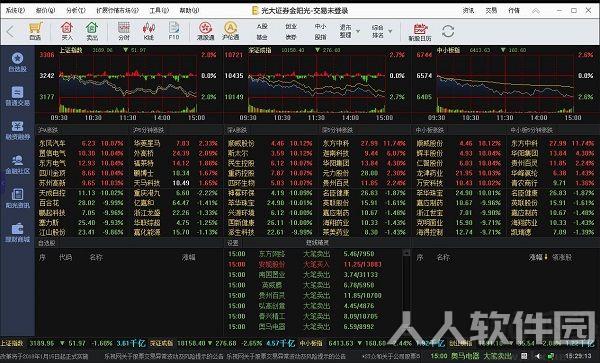Select the 四环生物 row at 5.03

271,183
